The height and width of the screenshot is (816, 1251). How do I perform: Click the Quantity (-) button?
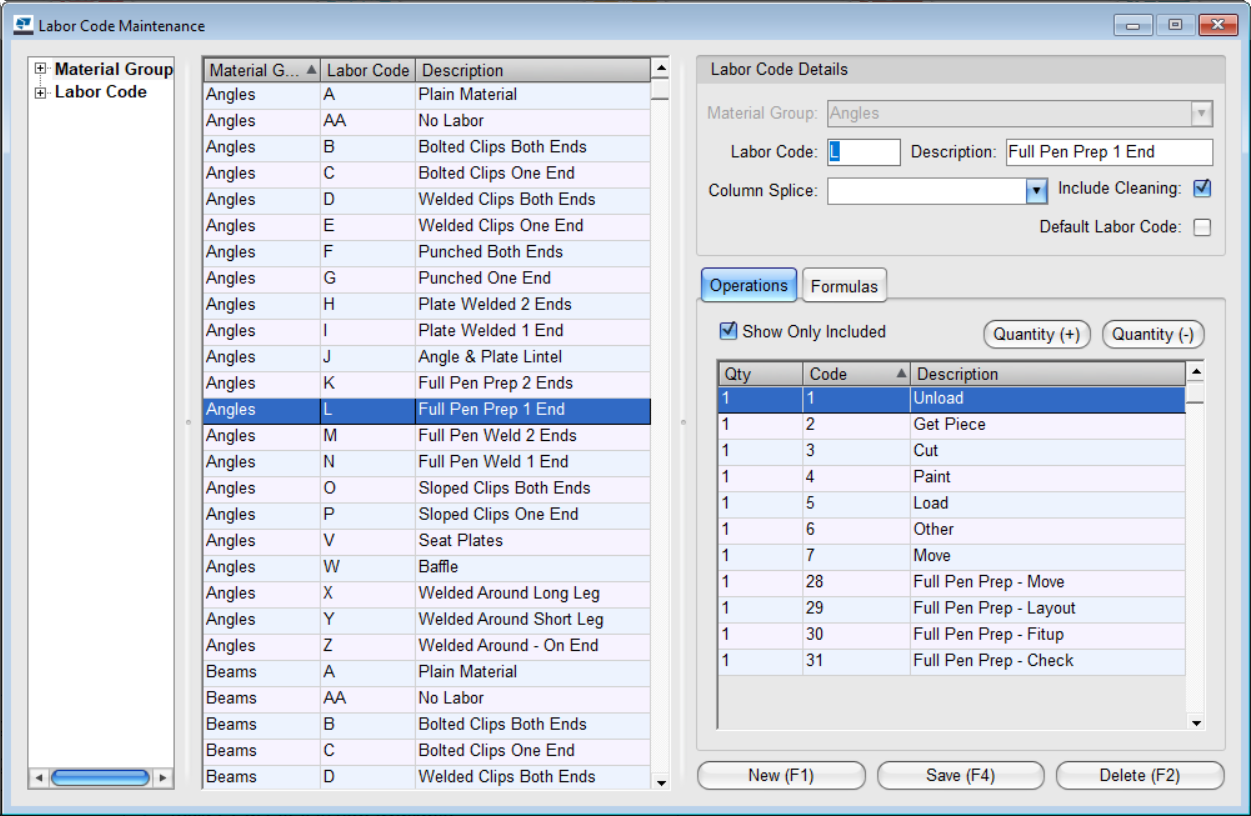tap(1153, 334)
